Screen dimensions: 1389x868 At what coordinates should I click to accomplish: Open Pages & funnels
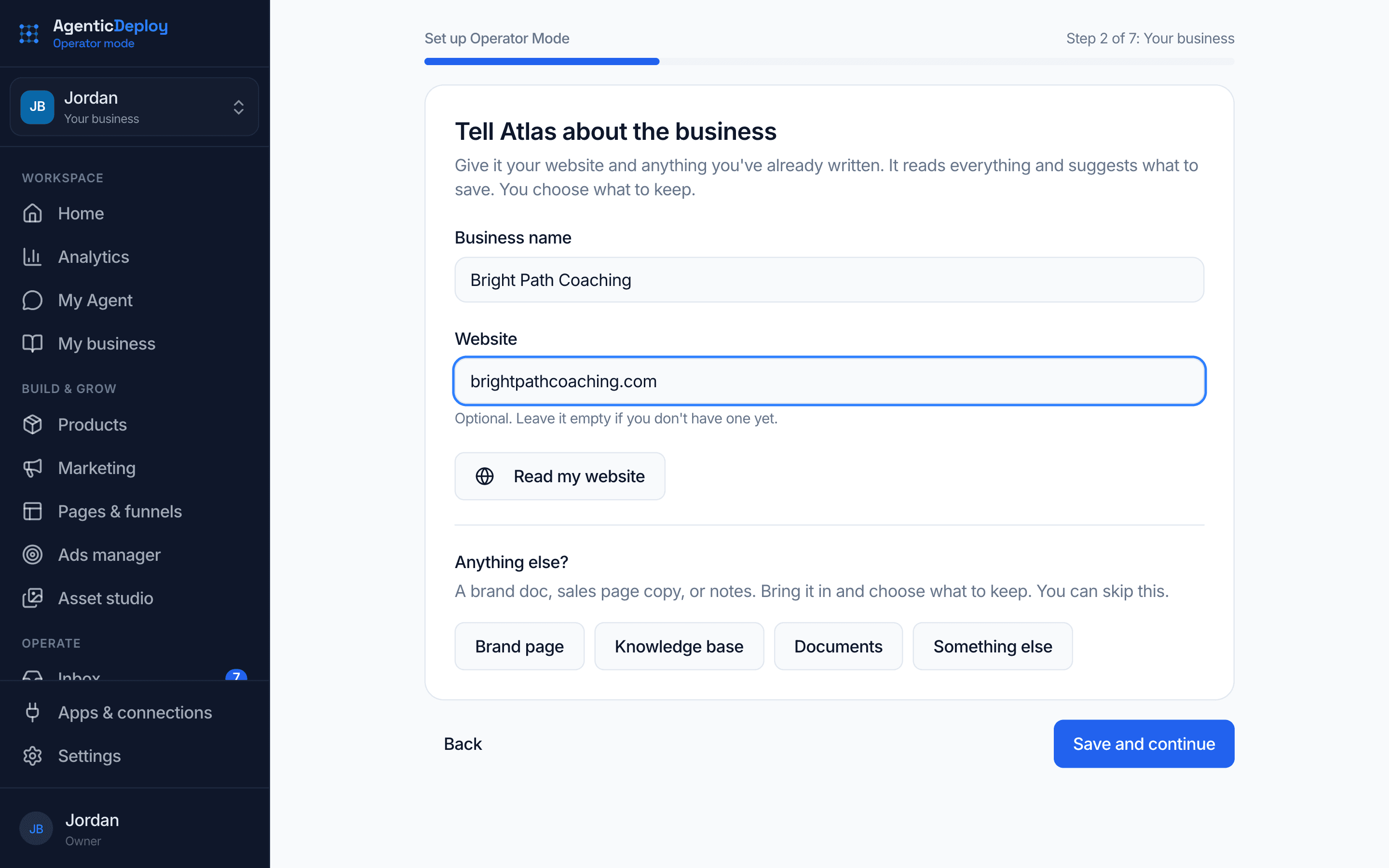(x=135, y=512)
